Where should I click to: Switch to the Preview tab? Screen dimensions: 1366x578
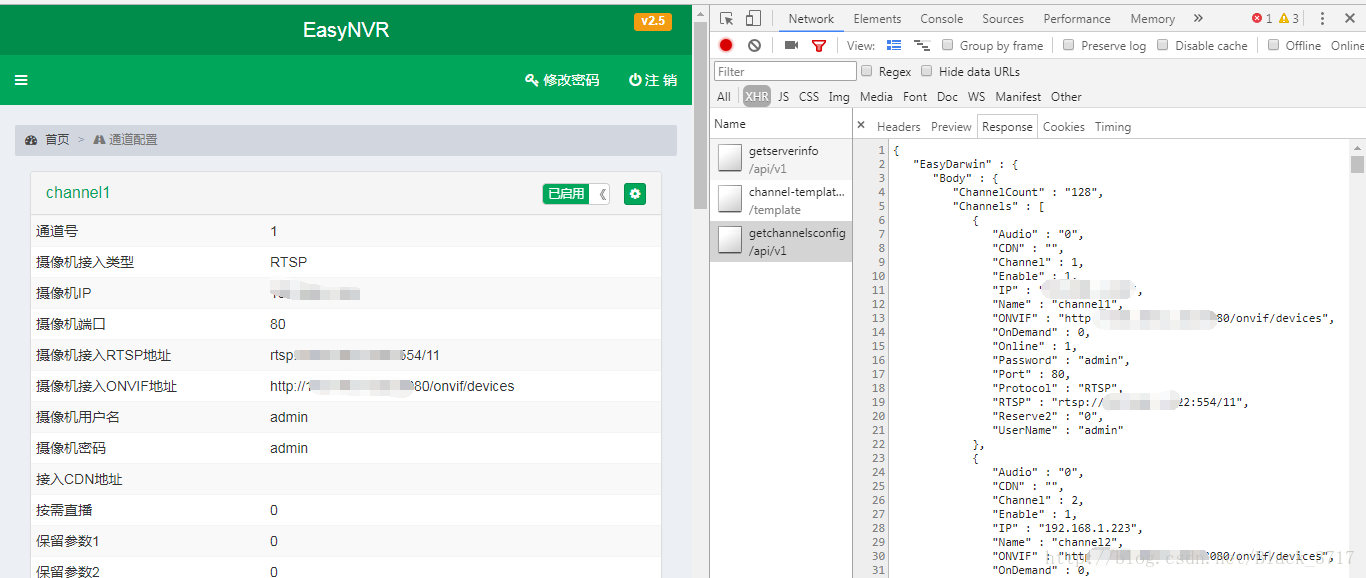click(x=951, y=126)
